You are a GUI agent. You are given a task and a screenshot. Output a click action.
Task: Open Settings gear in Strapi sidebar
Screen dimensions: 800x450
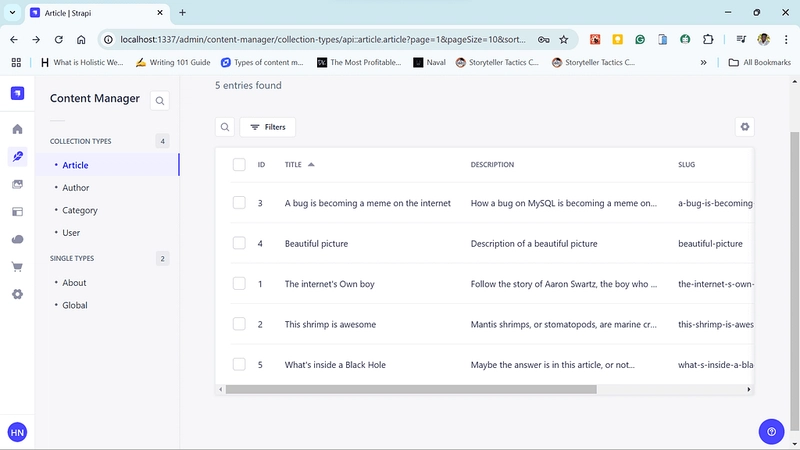pos(17,294)
